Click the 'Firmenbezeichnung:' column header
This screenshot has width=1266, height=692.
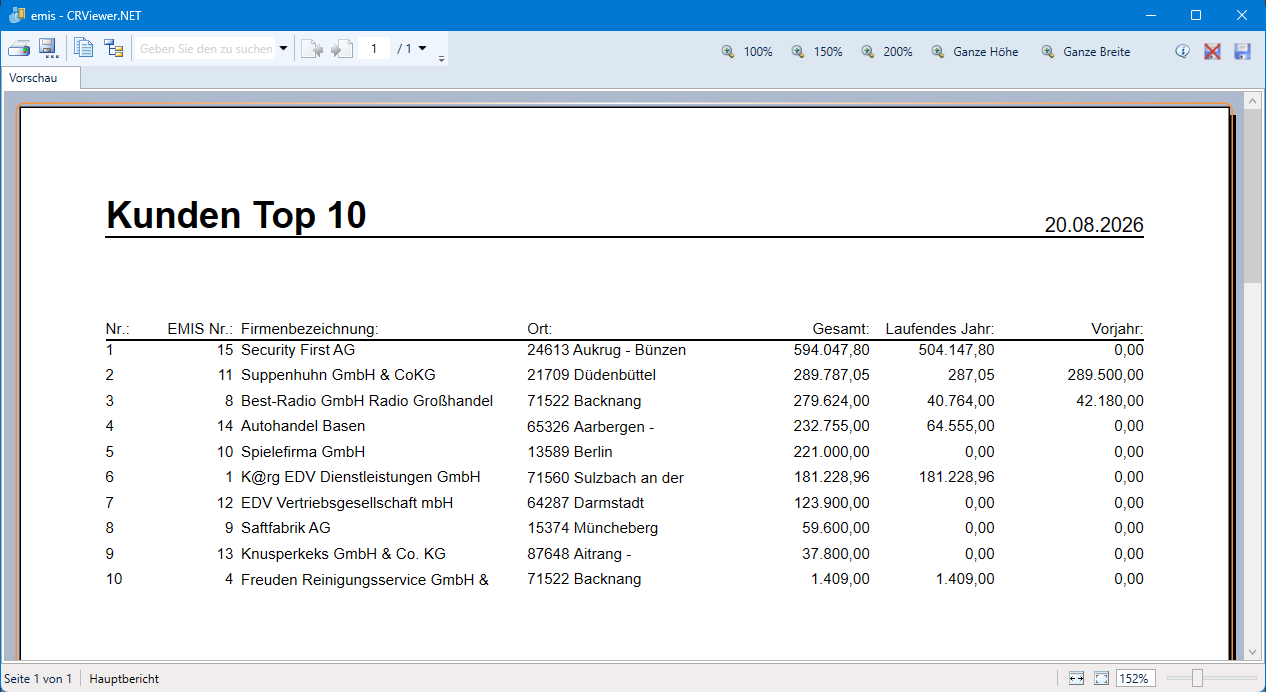click(x=309, y=329)
